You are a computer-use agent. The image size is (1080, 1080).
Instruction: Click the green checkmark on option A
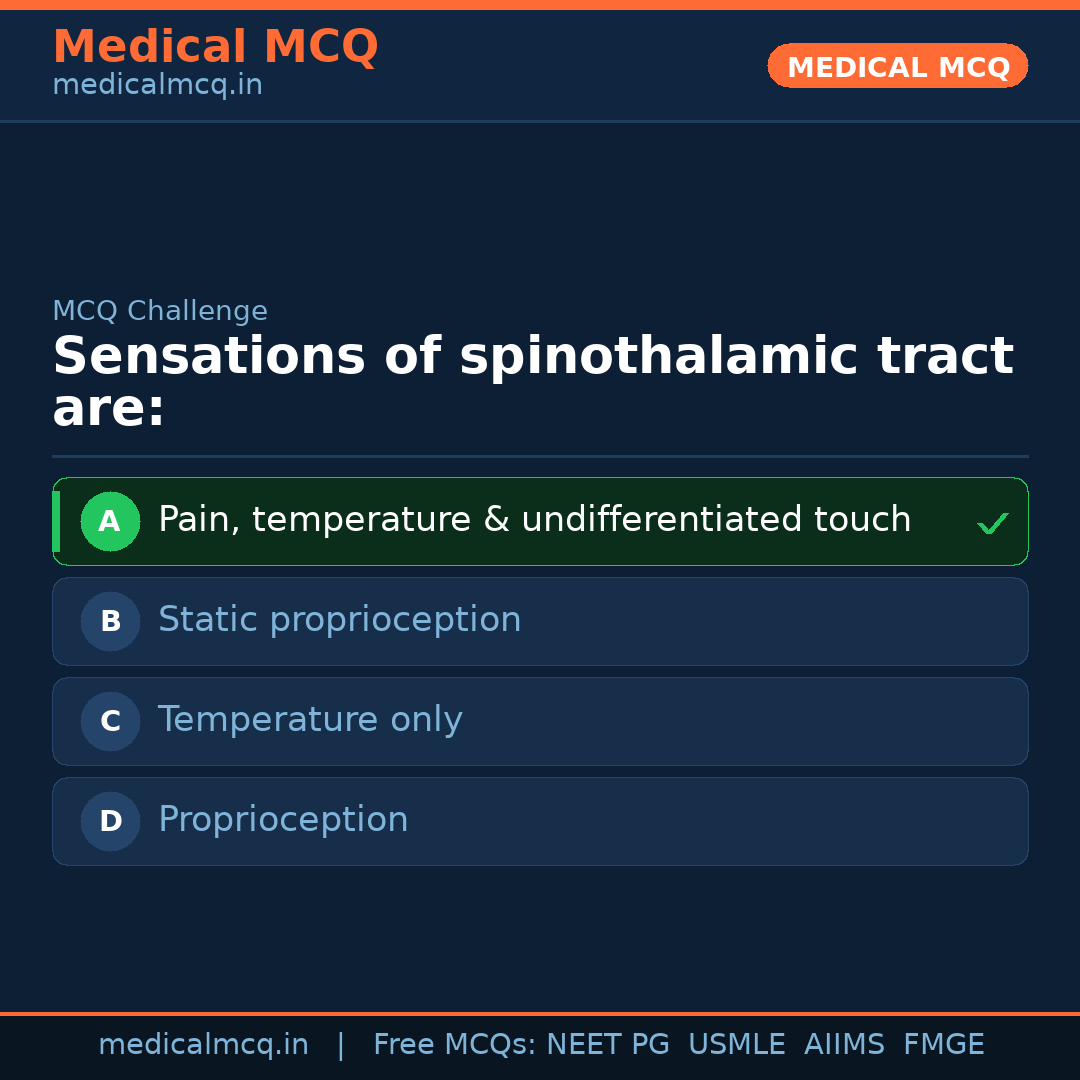(x=992, y=523)
